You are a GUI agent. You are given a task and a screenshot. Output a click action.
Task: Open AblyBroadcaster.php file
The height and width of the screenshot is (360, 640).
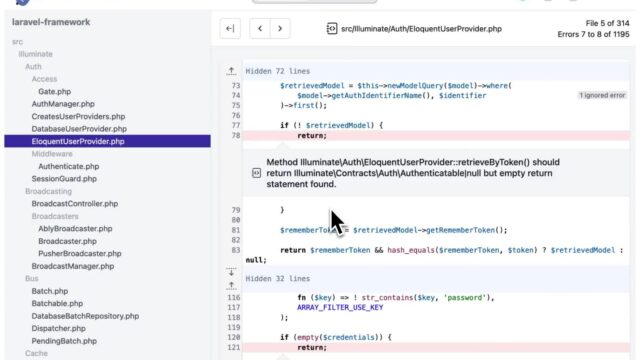tap(75, 229)
